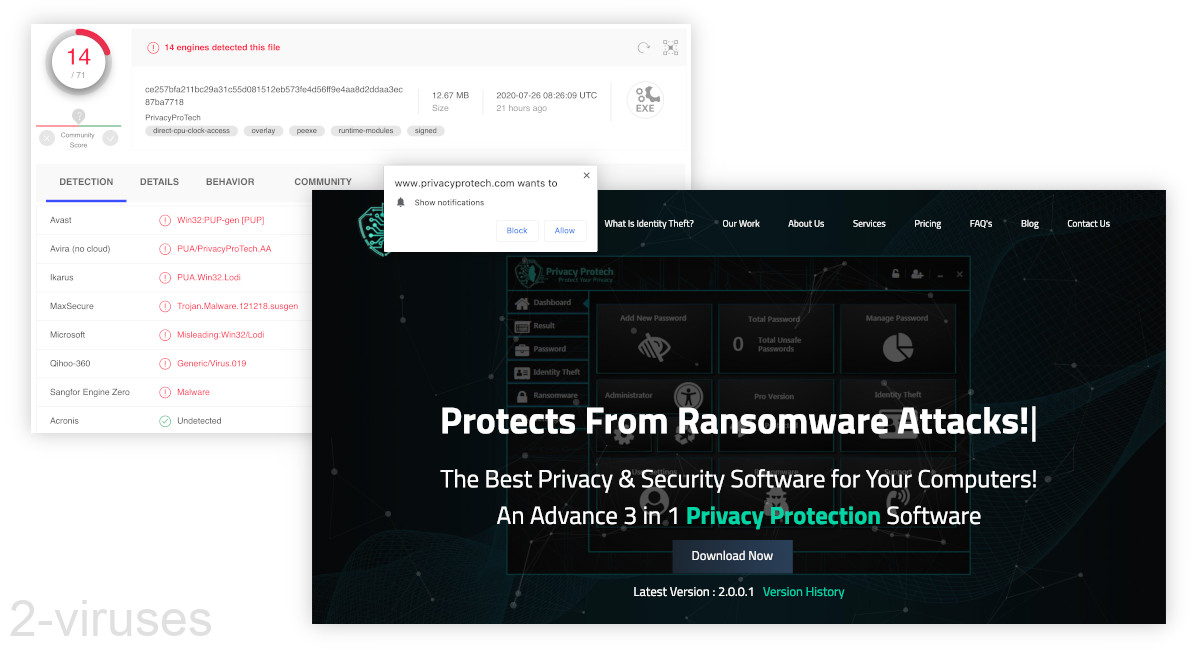Screen dimensions: 1200x650
Task: Click the EXE file type icon
Action: click(645, 100)
